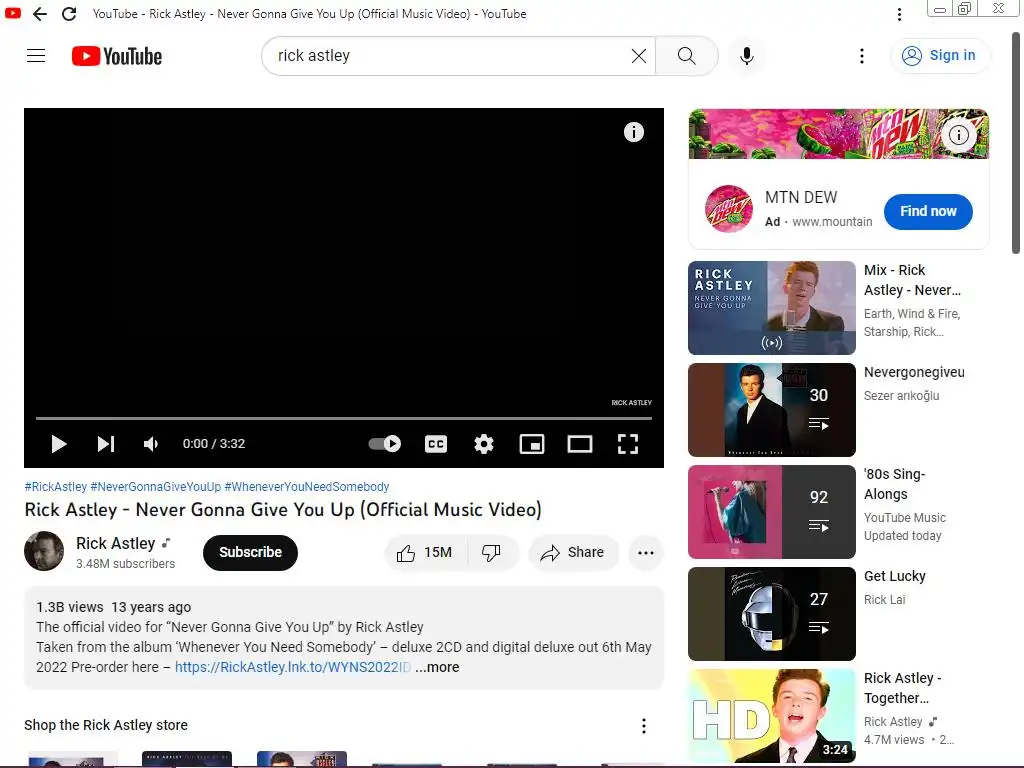Play the video
Viewport: 1024px width, 768px height.
pyautogui.click(x=59, y=444)
